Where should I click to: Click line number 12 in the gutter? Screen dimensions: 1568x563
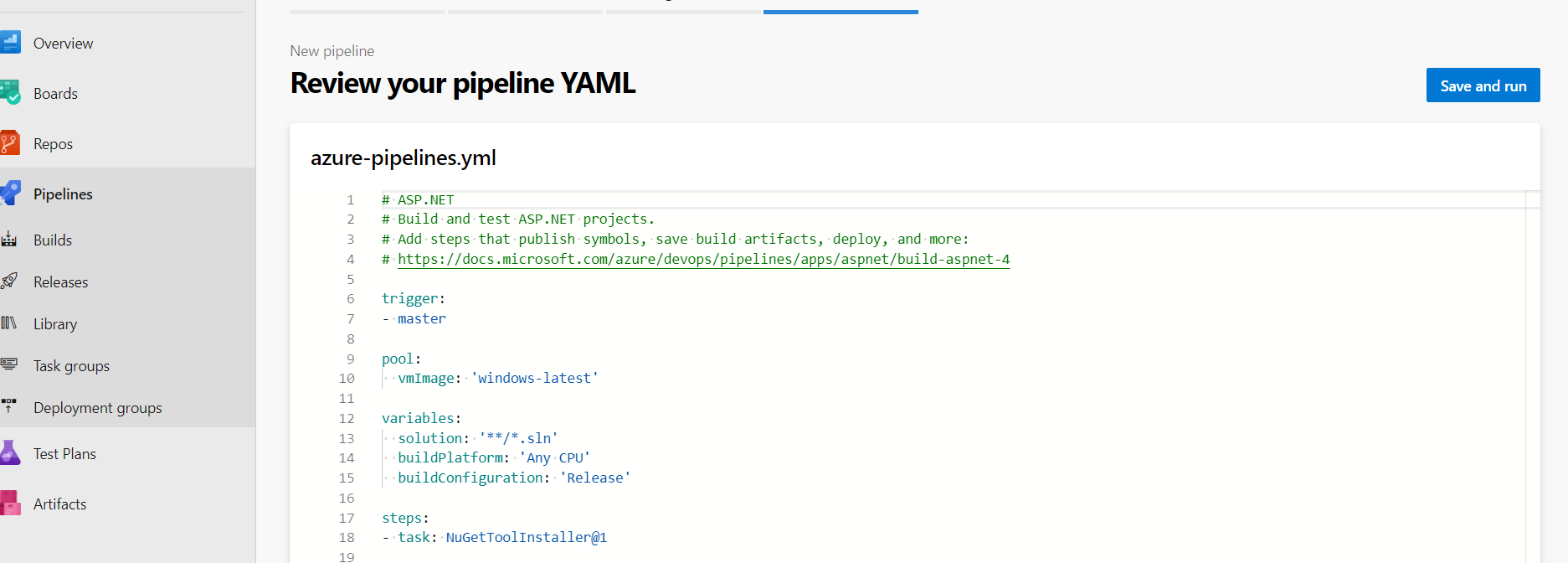[347, 418]
